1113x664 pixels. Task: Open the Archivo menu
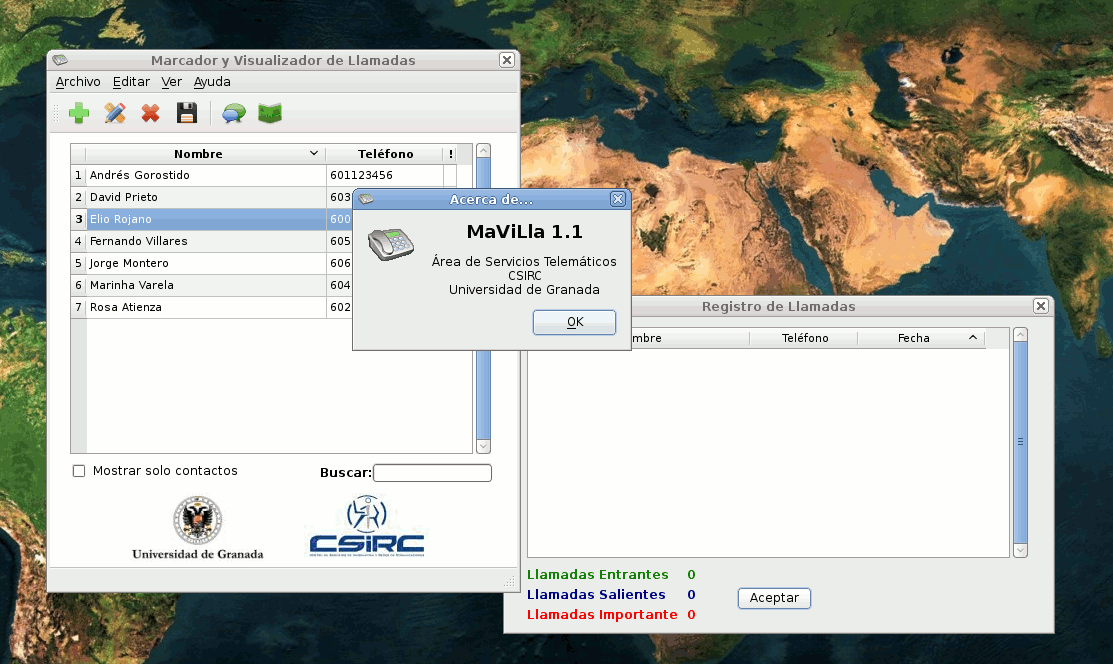tap(78, 82)
